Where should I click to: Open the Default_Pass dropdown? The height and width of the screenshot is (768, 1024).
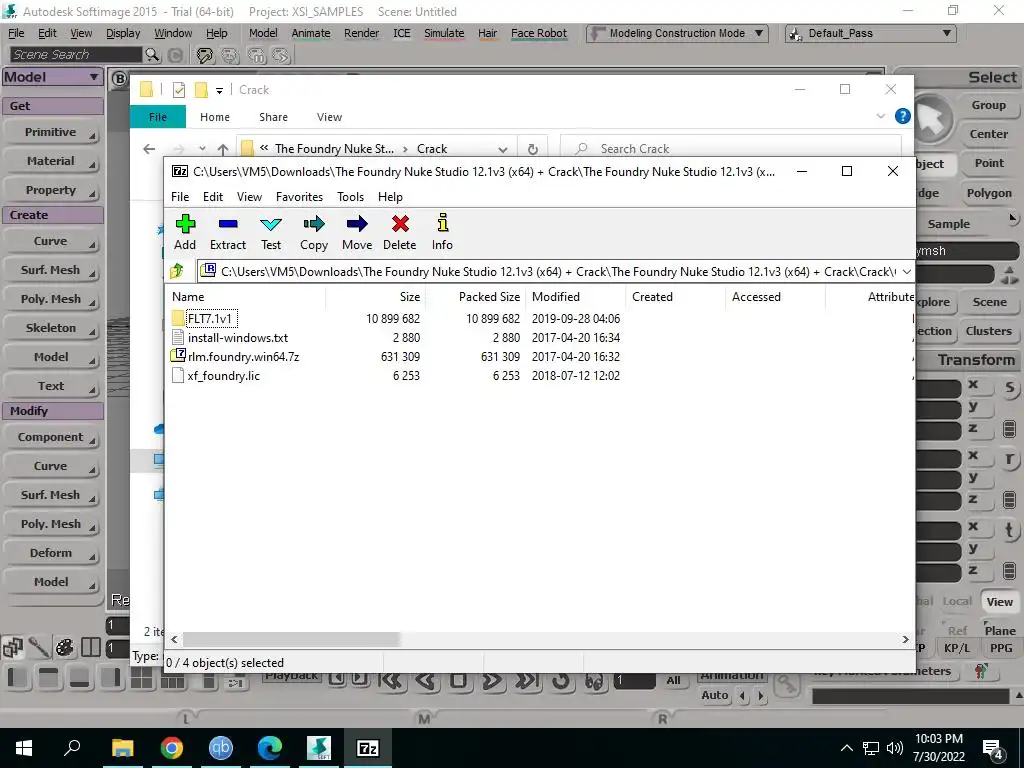[871, 33]
